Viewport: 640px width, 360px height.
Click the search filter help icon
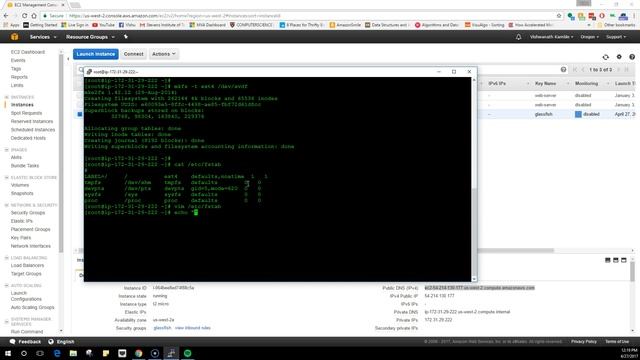563,70
